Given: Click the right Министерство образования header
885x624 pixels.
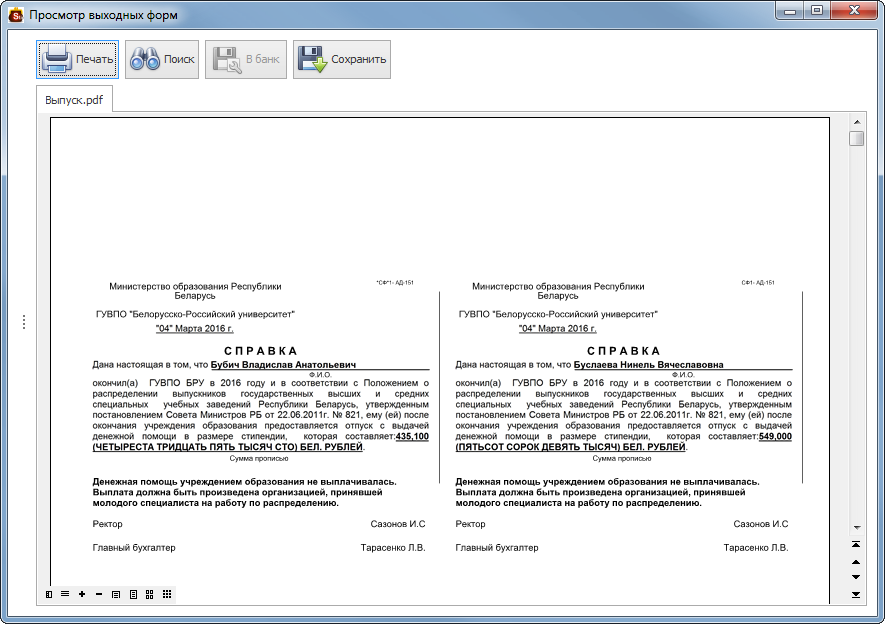Looking at the screenshot, I should point(558,291).
